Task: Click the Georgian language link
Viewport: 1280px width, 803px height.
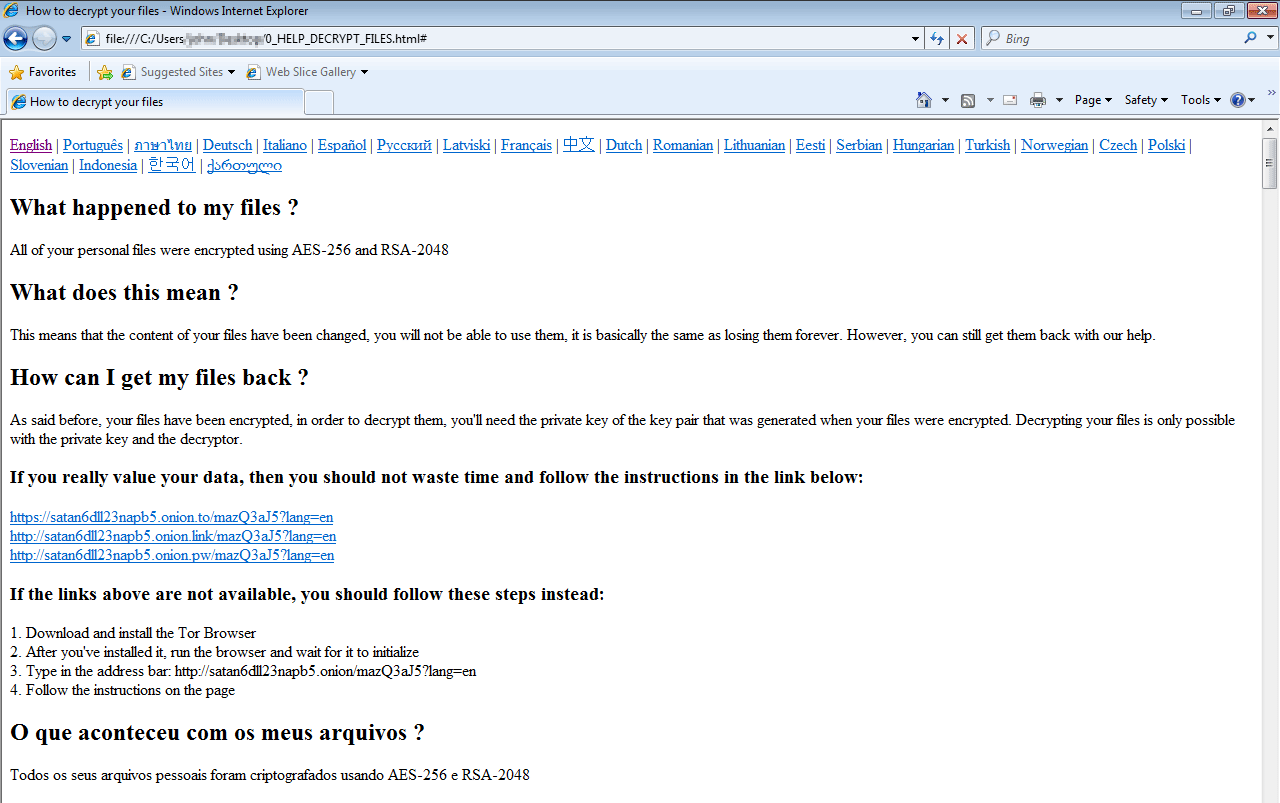Action: tap(244, 166)
